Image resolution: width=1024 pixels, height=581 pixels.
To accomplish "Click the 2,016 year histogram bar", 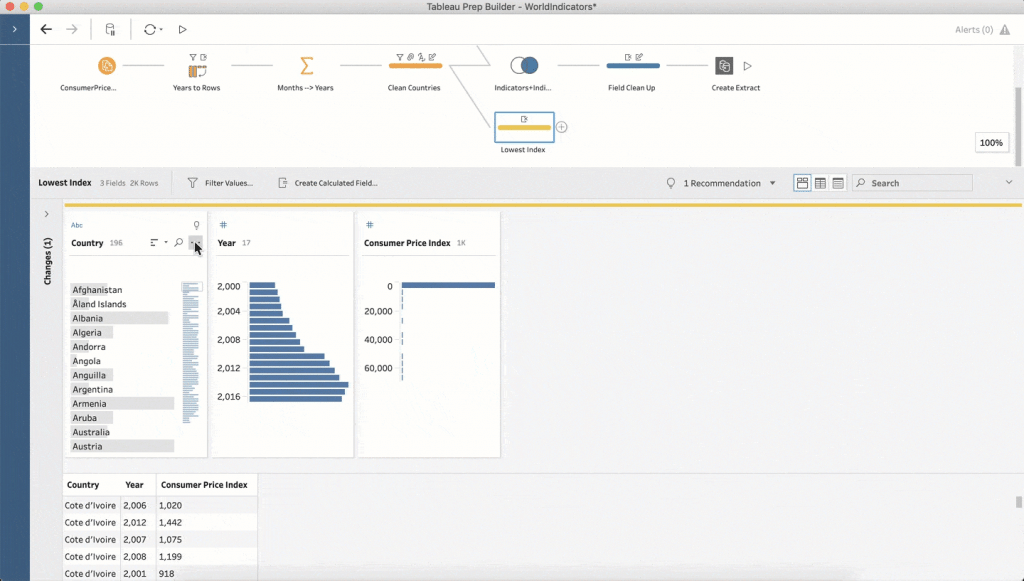I will point(295,399).
